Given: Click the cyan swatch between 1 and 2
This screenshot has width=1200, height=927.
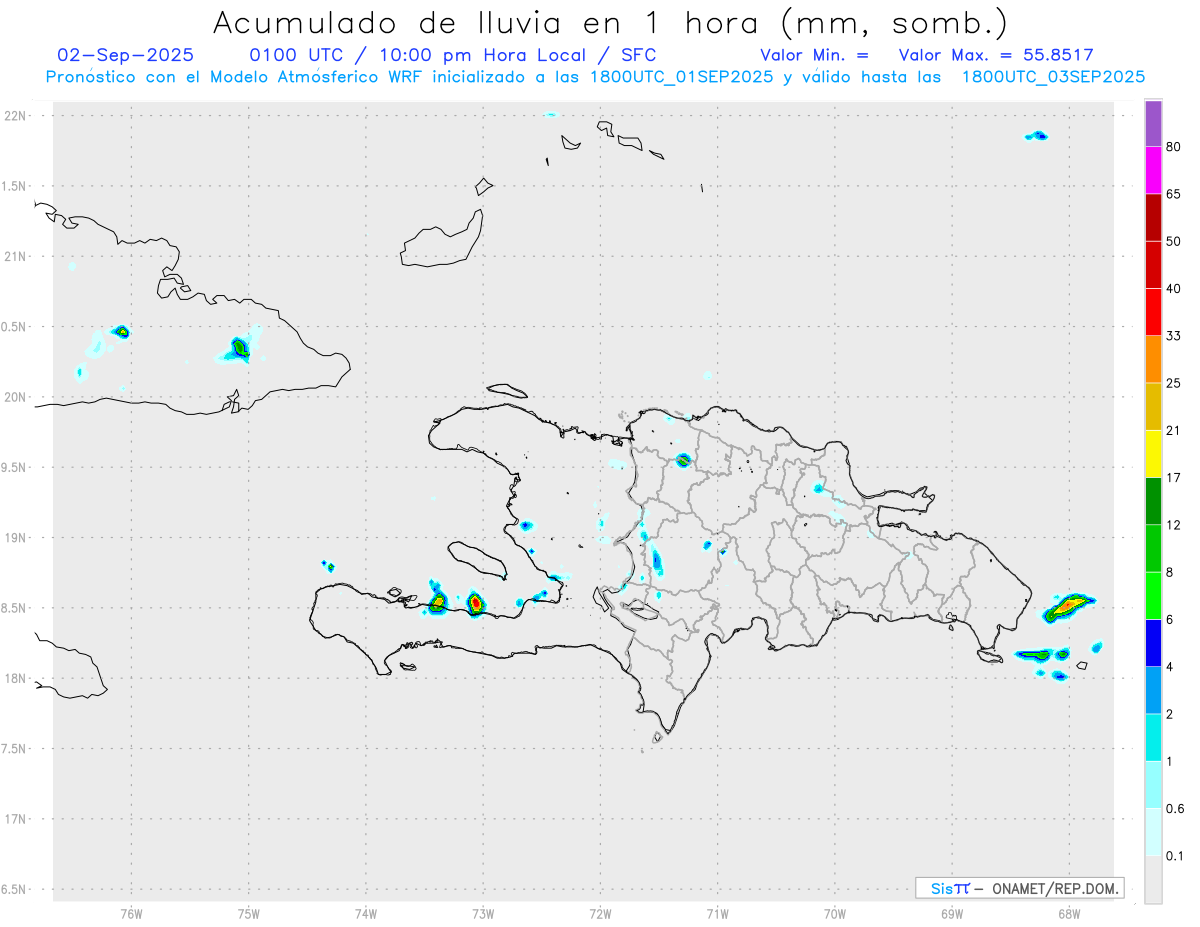Looking at the screenshot, I should [x=1153, y=737].
